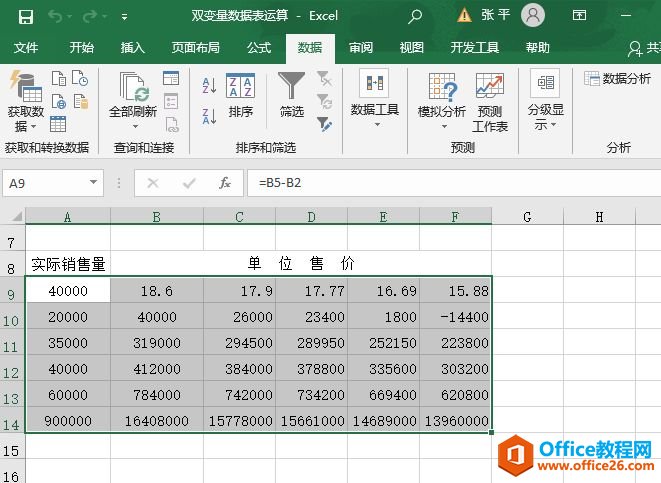Click the formula bar Cancel X icon

click(x=153, y=183)
